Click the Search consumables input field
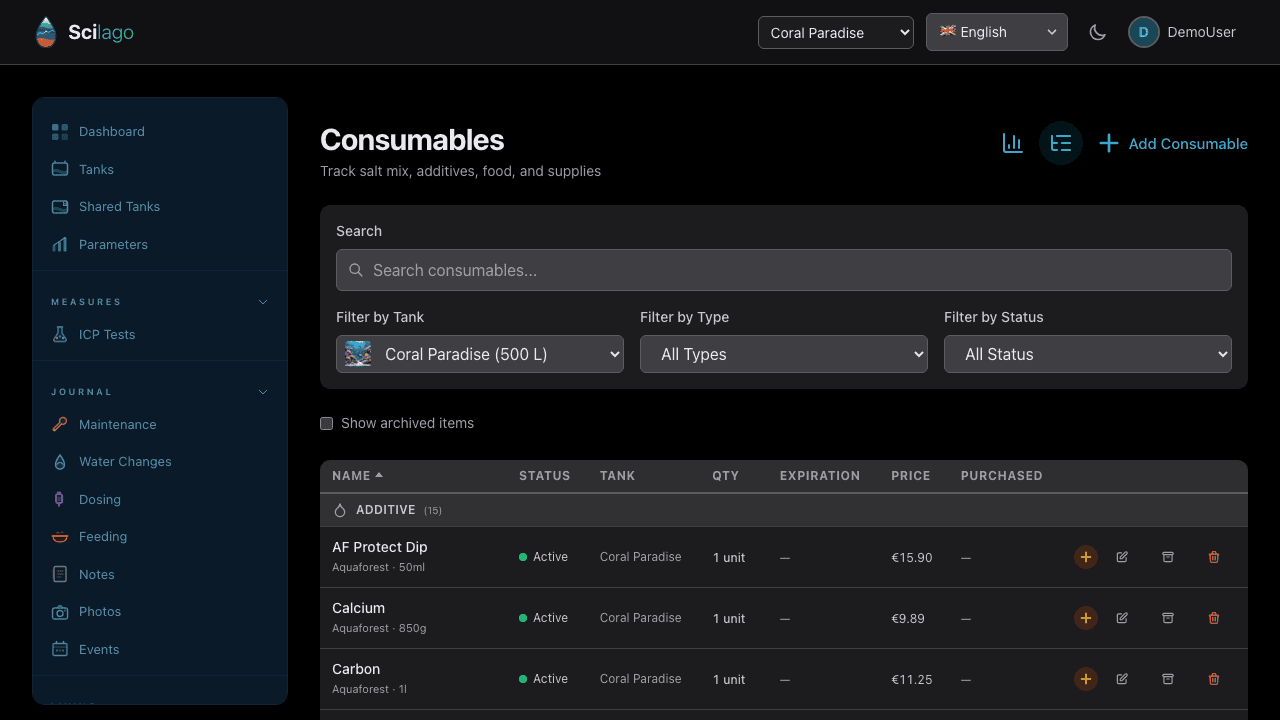The image size is (1280, 720). pos(784,270)
